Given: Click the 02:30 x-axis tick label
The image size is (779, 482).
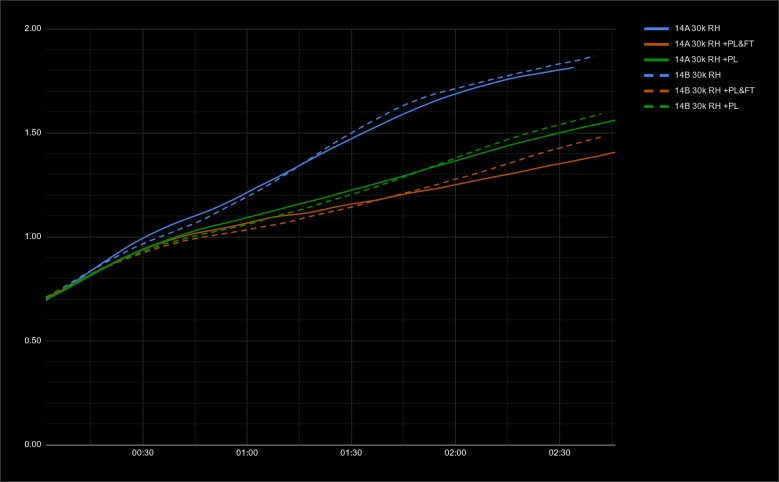Looking at the screenshot, I should [559, 453].
